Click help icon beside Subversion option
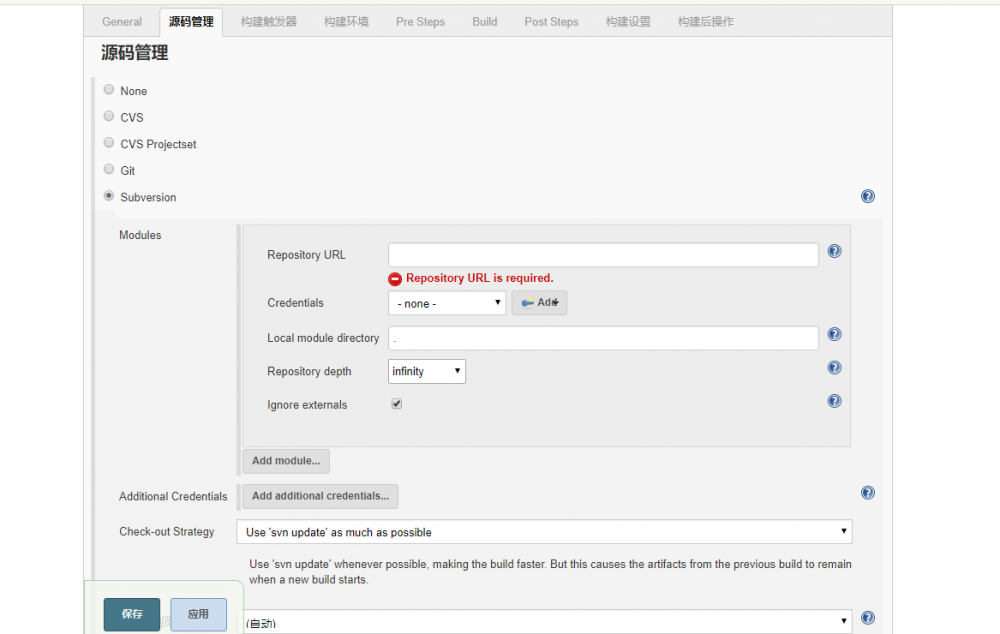The height and width of the screenshot is (634, 1000). (867, 196)
